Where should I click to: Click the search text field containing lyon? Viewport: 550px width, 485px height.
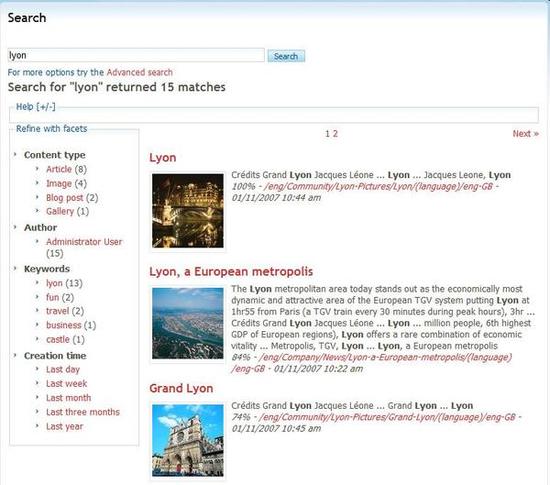coord(136,55)
